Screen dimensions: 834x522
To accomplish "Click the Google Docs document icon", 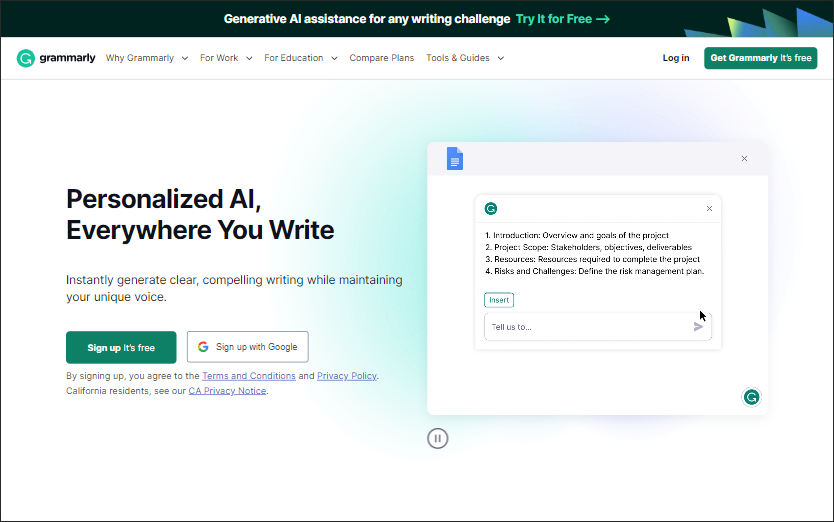I will (x=455, y=159).
